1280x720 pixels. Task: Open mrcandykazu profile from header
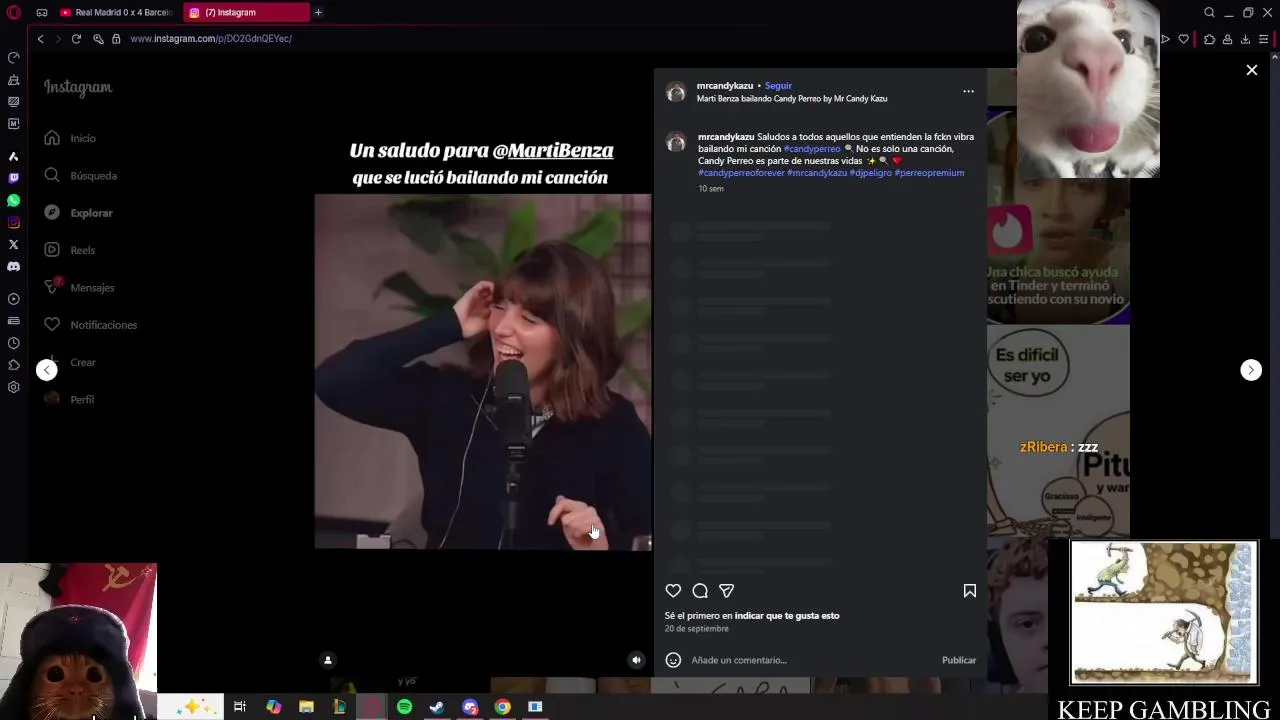(725, 86)
